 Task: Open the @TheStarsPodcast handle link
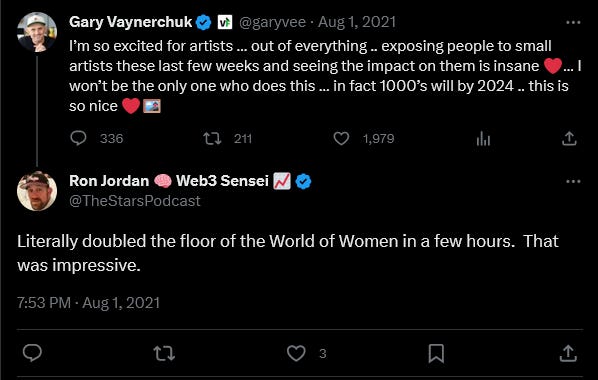(x=135, y=201)
